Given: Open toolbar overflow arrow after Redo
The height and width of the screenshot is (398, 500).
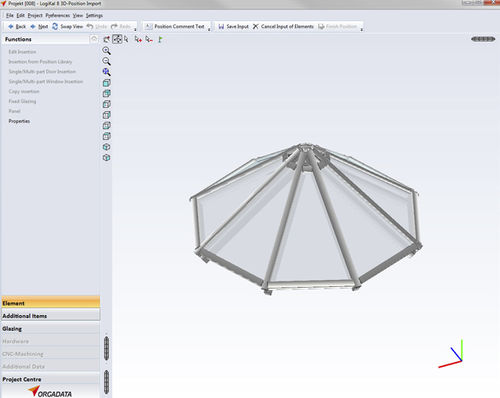Looking at the screenshot, I should coord(135,29).
